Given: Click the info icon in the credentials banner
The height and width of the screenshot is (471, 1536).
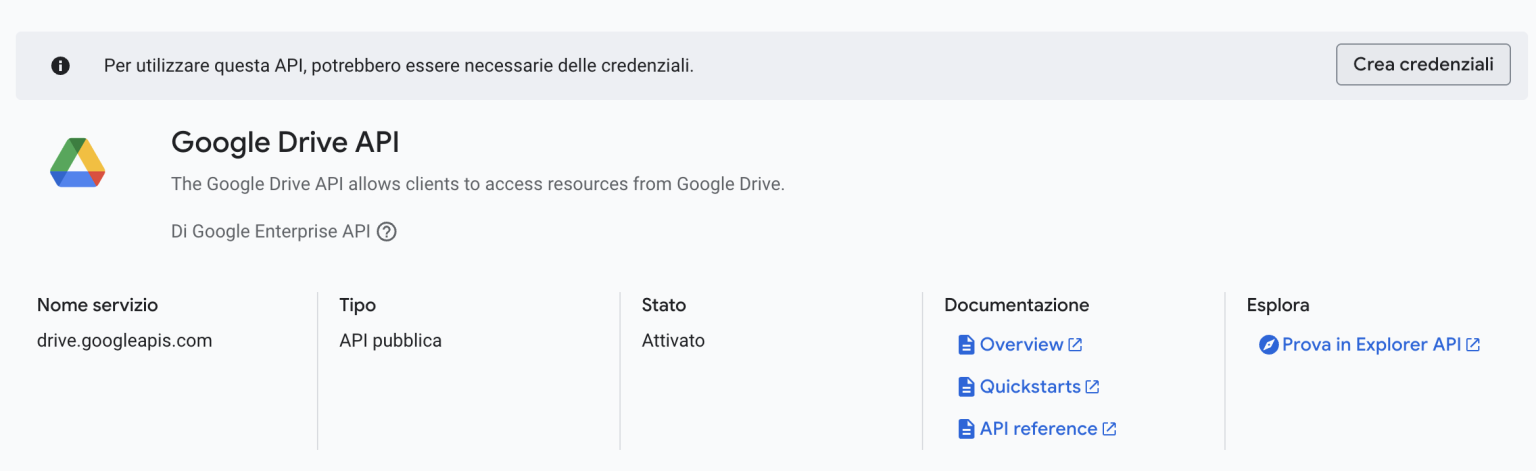Looking at the screenshot, I should [61, 66].
